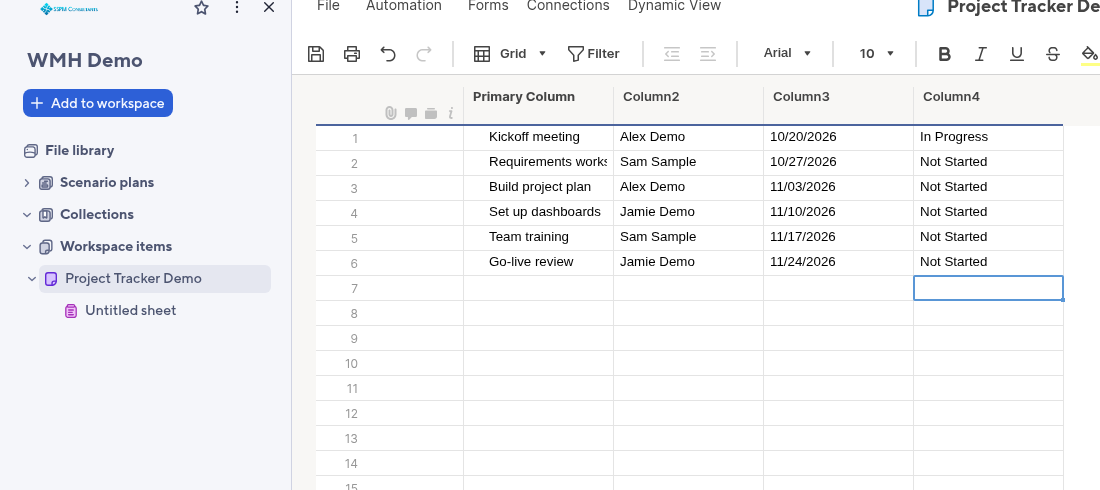This screenshot has height=490, width=1100.
Task: Open the Automation menu
Action: click(404, 6)
